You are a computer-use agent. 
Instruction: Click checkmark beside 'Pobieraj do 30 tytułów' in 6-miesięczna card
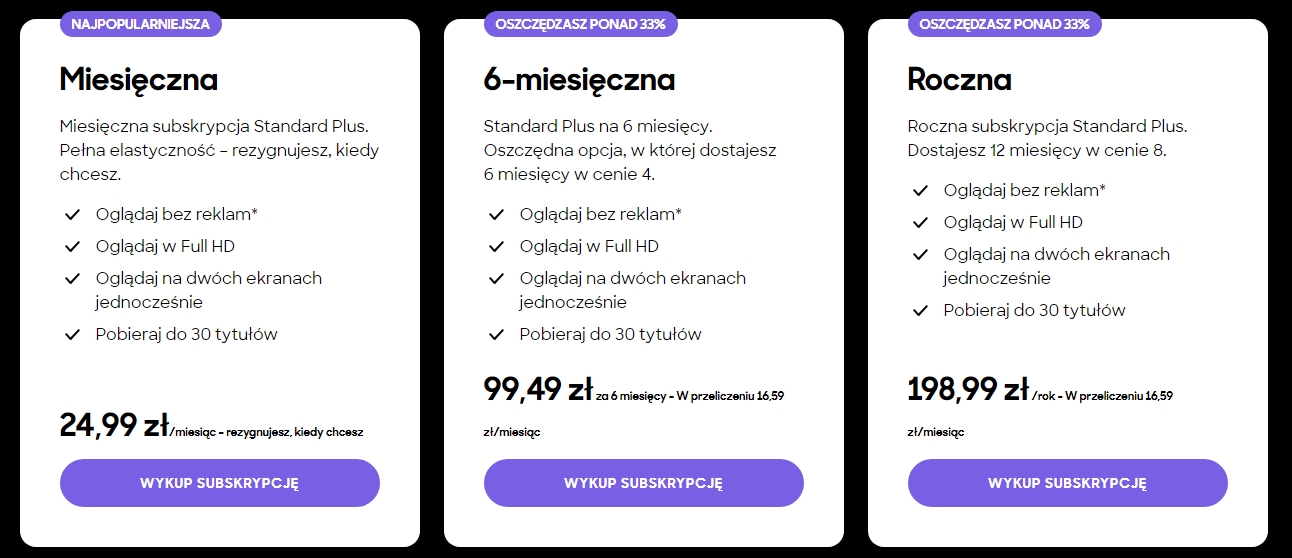[x=496, y=334]
